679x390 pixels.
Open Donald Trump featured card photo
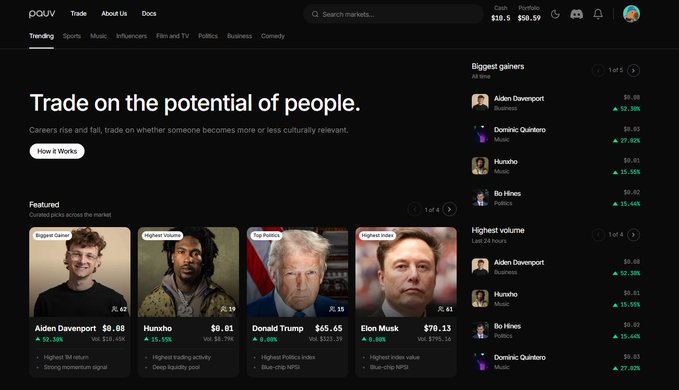point(297,272)
